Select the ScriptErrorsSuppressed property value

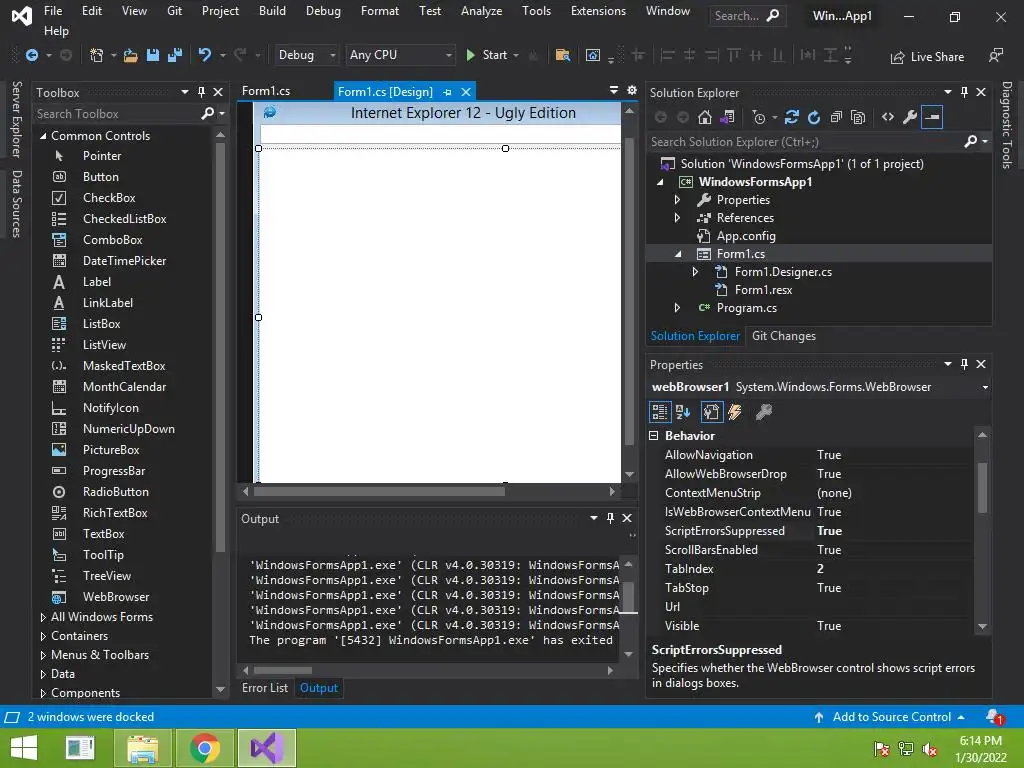coord(893,531)
